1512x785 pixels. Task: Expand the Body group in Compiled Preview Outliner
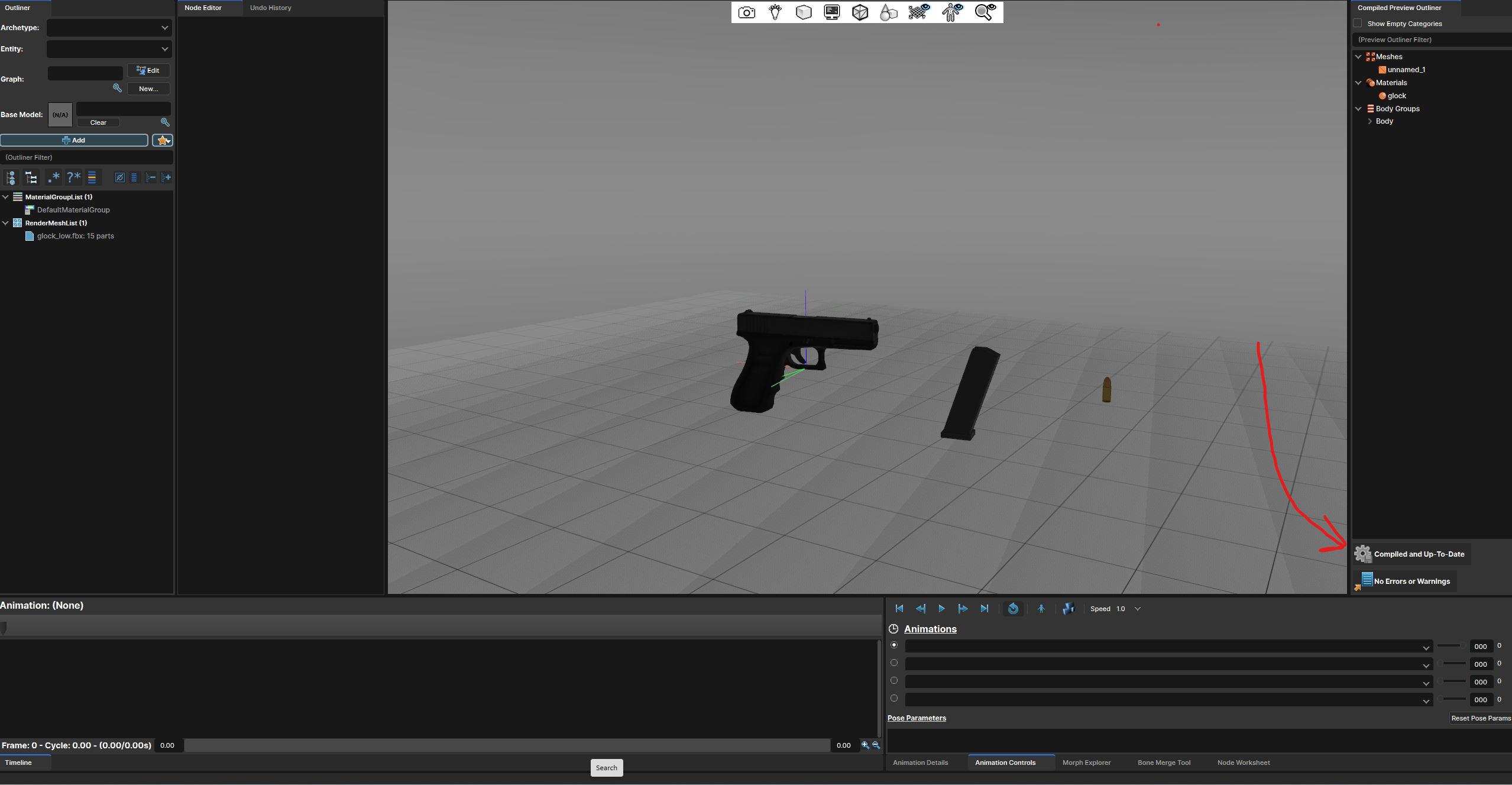click(x=1370, y=121)
